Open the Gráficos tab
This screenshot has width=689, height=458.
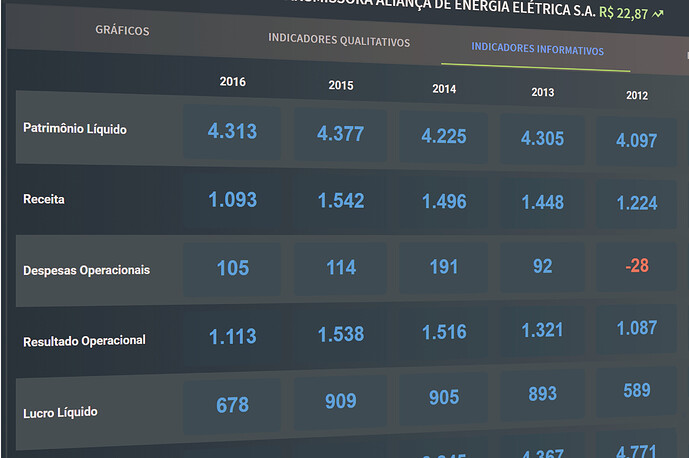122,30
